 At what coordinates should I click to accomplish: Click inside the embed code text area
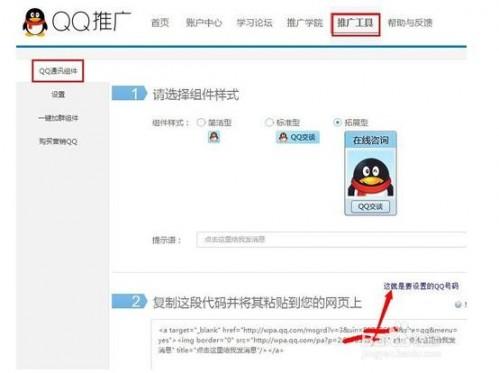tap(309, 344)
